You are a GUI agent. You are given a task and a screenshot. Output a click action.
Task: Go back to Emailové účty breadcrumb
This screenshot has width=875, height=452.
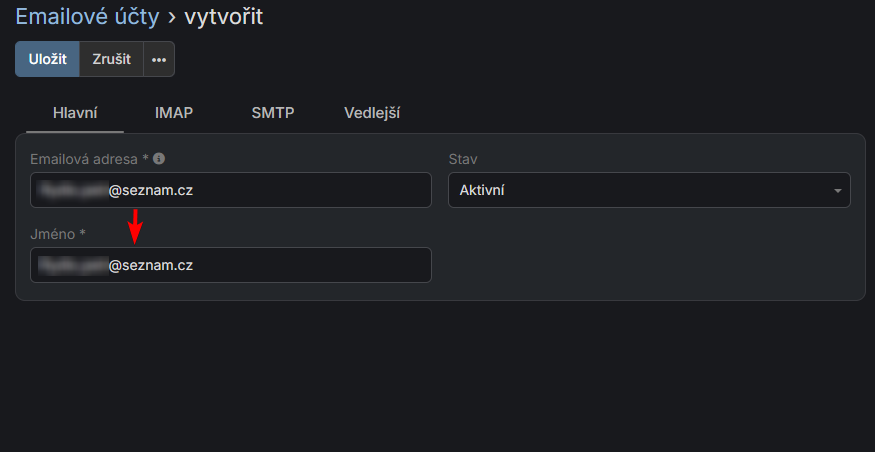[86, 17]
